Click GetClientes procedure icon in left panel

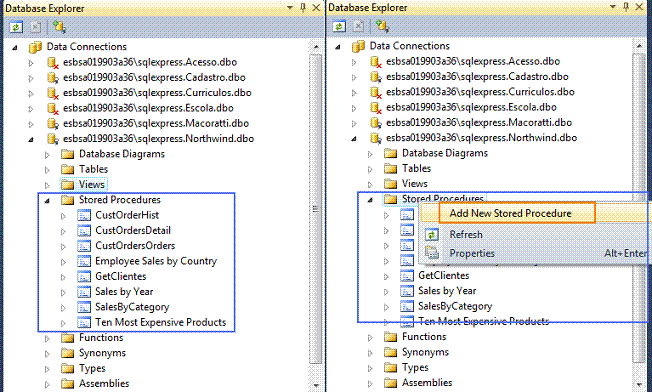click(84, 276)
